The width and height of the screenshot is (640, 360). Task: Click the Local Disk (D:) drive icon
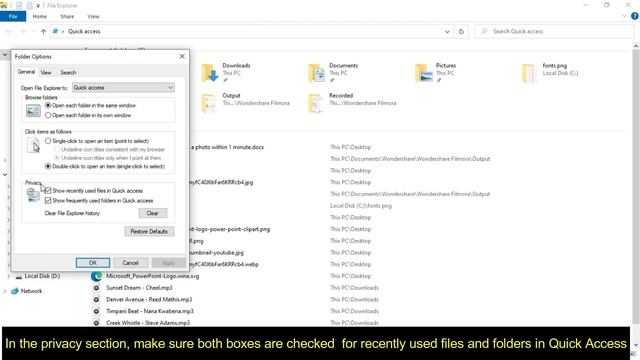coord(18,276)
